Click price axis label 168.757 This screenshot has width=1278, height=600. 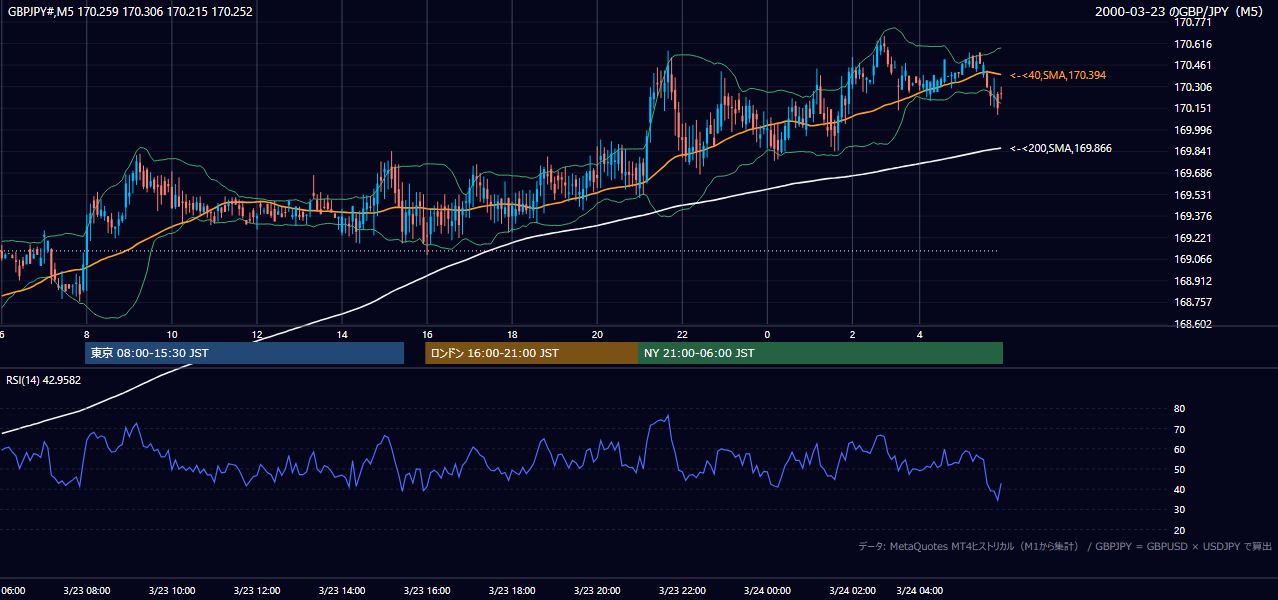[x=1194, y=302]
